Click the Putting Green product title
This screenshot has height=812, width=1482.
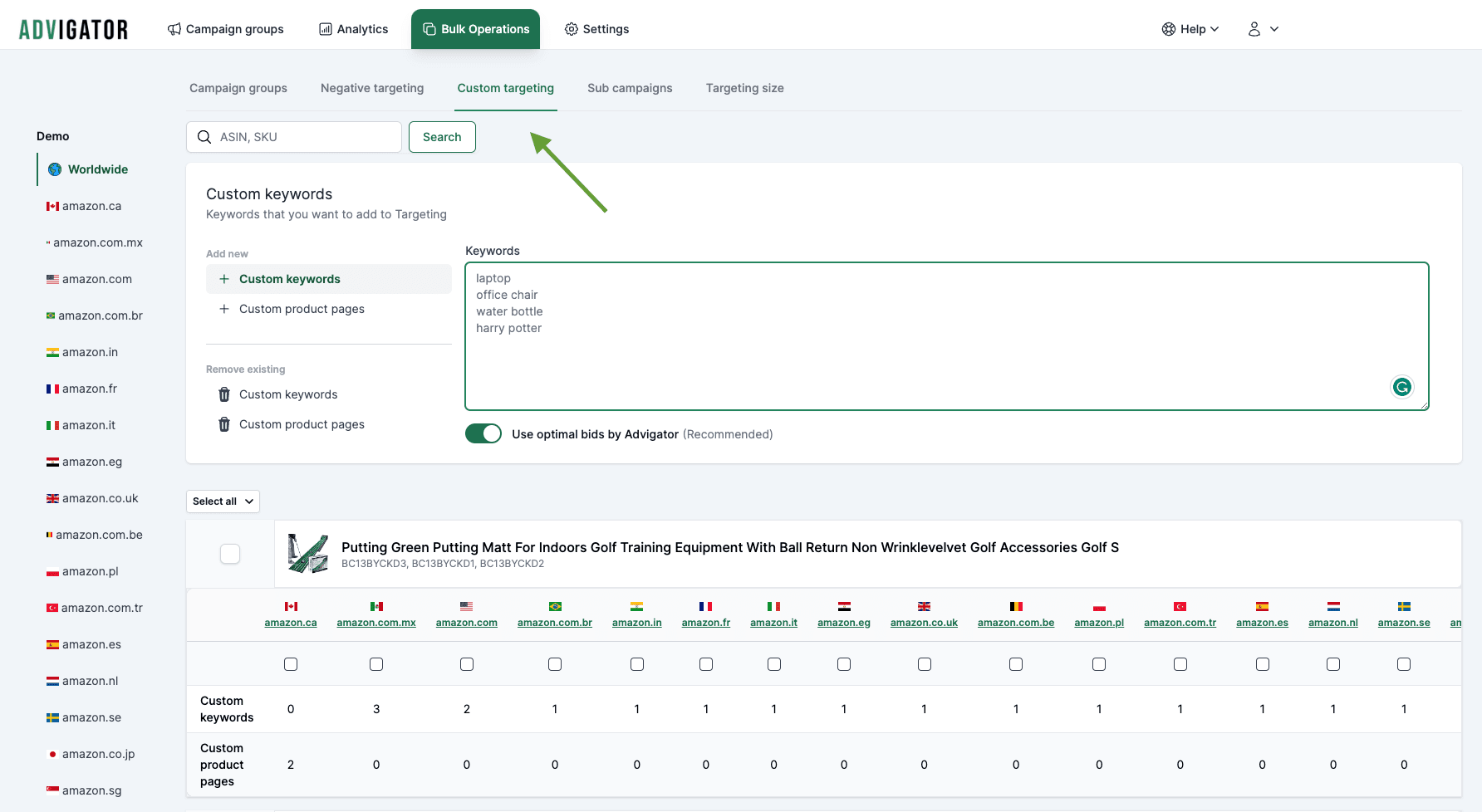[x=730, y=547]
